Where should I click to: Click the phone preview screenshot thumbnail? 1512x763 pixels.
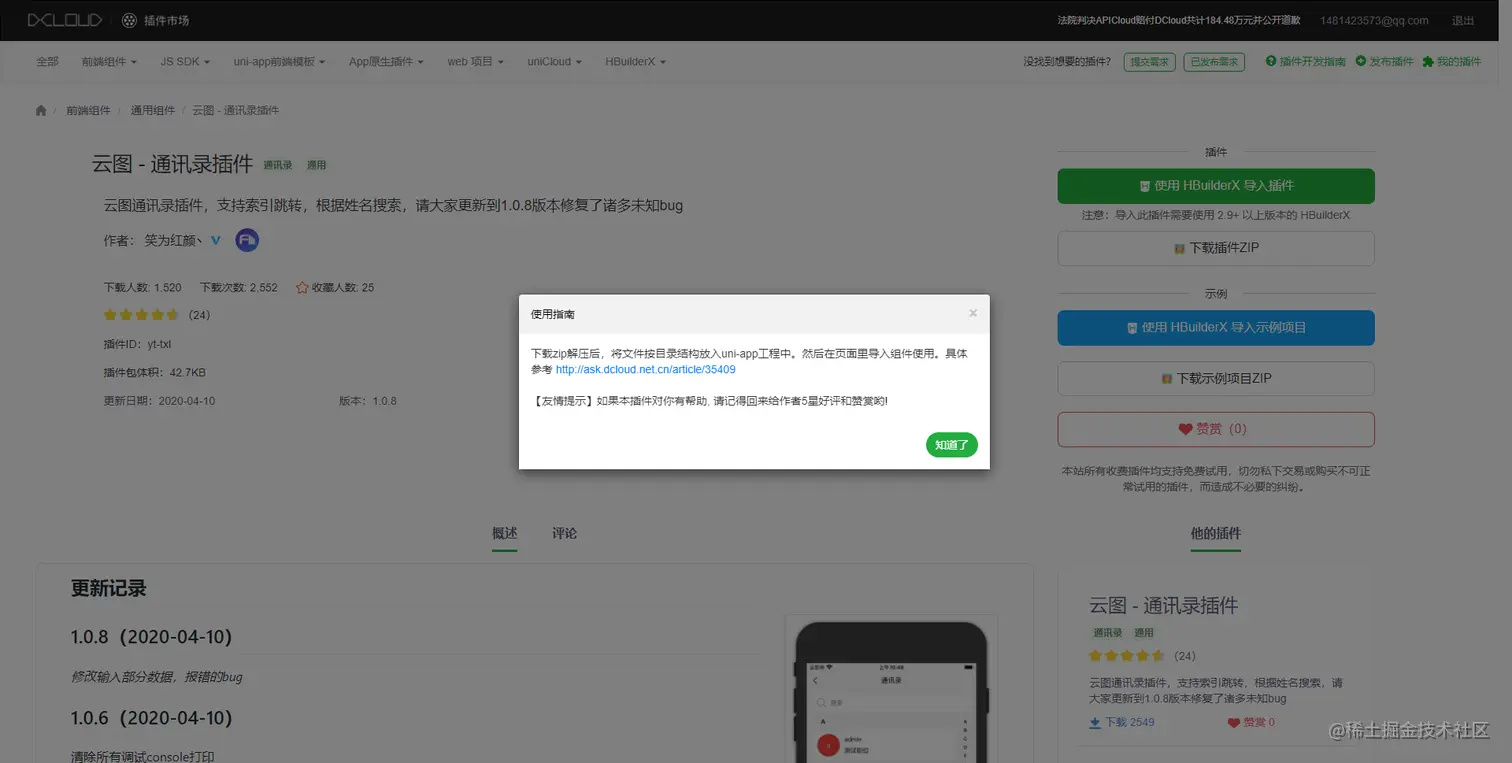891,688
